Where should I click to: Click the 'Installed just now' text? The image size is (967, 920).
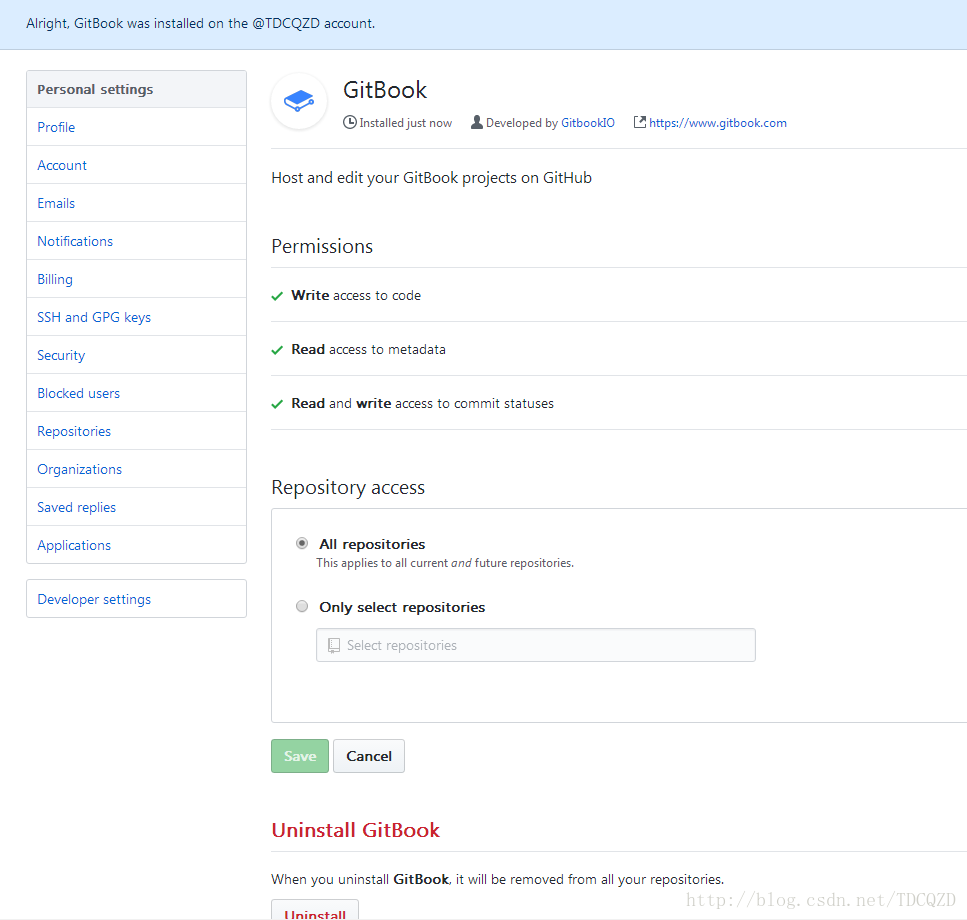tap(406, 123)
